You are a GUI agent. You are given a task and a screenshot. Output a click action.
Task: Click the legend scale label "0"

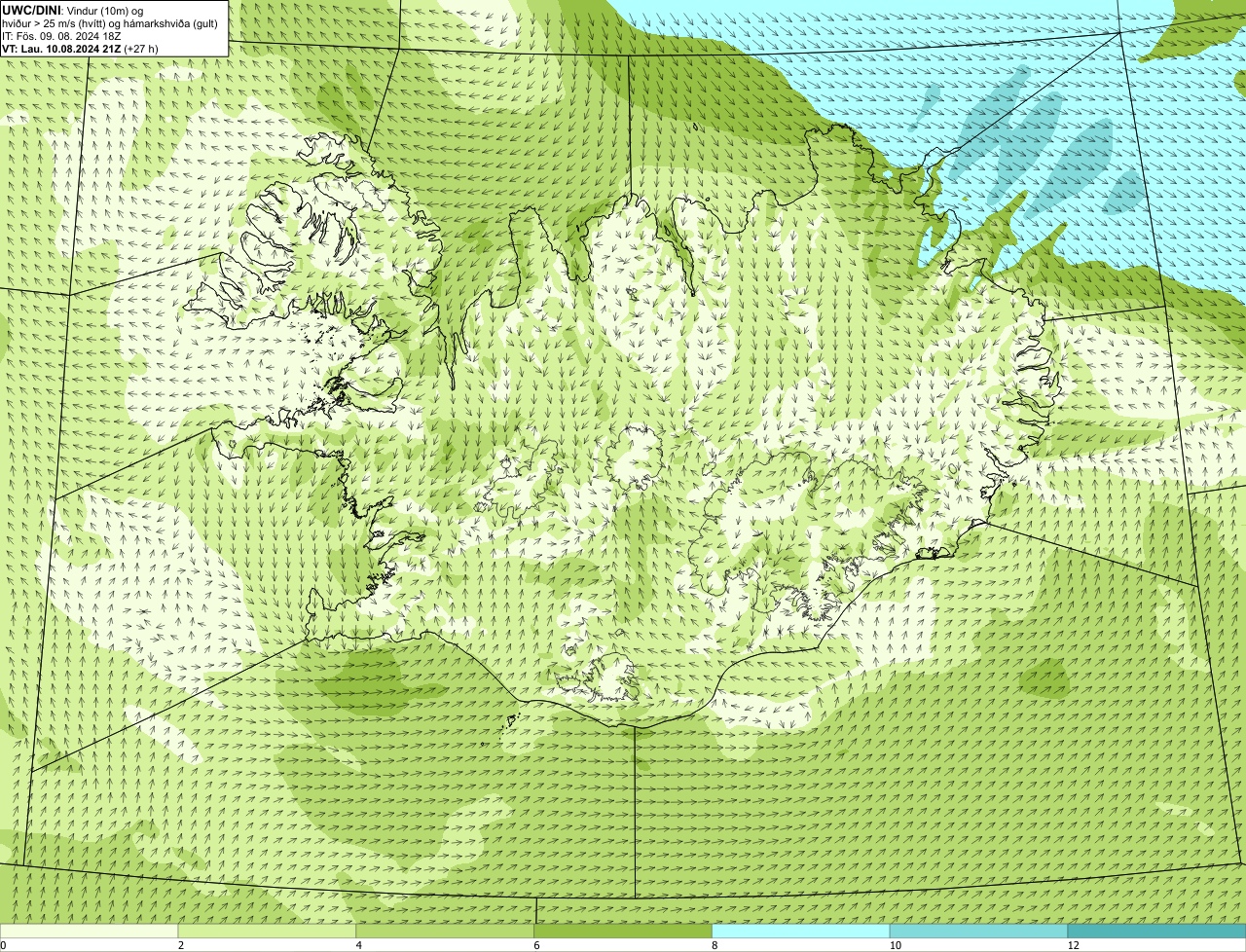click(3, 945)
